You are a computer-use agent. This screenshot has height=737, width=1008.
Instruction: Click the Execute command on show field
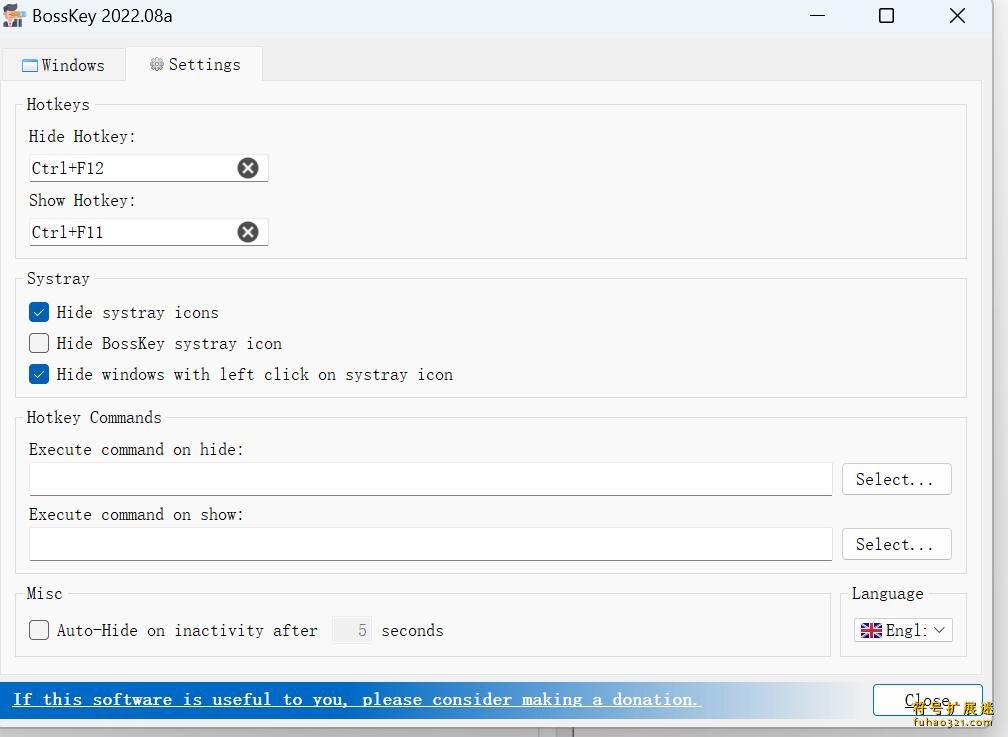(x=431, y=544)
